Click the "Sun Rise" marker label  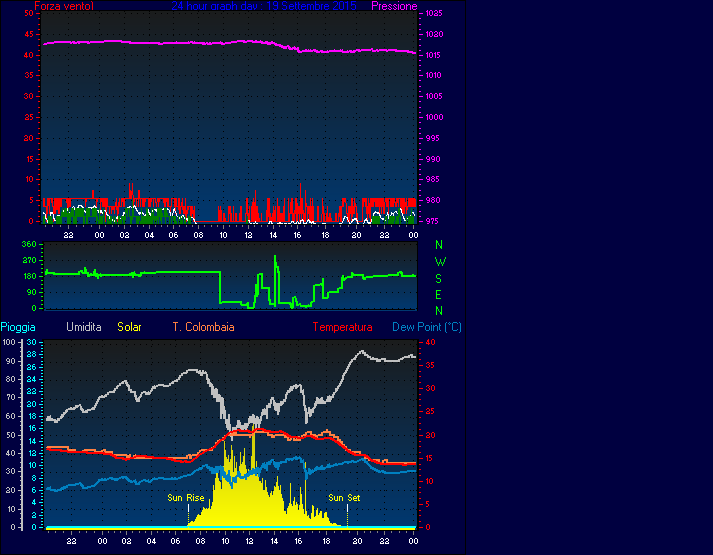[x=186, y=498]
